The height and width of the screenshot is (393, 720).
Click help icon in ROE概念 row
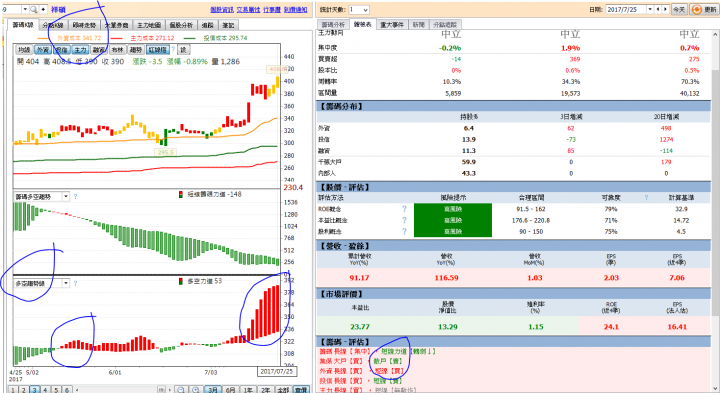(404, 209)
